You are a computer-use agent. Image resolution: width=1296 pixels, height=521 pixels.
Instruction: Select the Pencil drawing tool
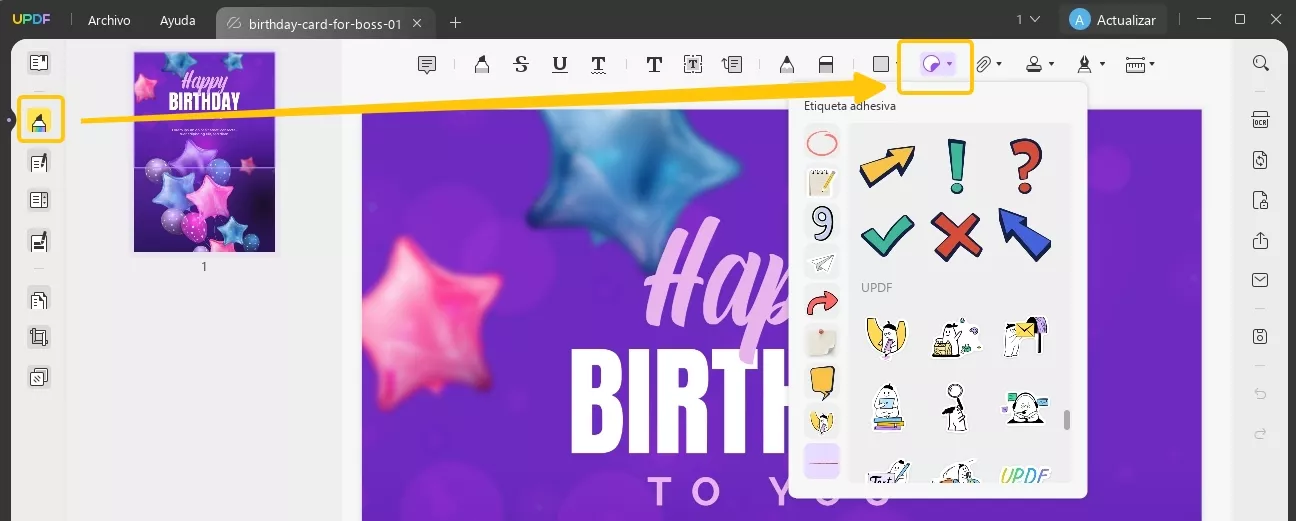tap(786, 65)
